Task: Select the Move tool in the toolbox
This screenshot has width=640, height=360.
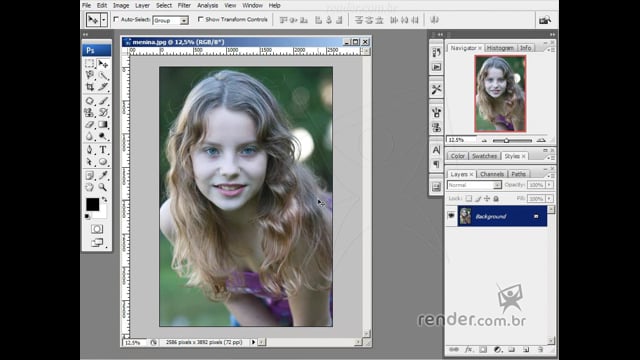Action: click(103, 64)
